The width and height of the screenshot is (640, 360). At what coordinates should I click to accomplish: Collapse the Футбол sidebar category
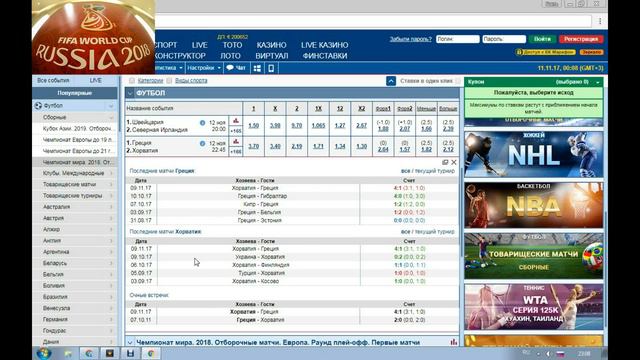click(111, 106)
